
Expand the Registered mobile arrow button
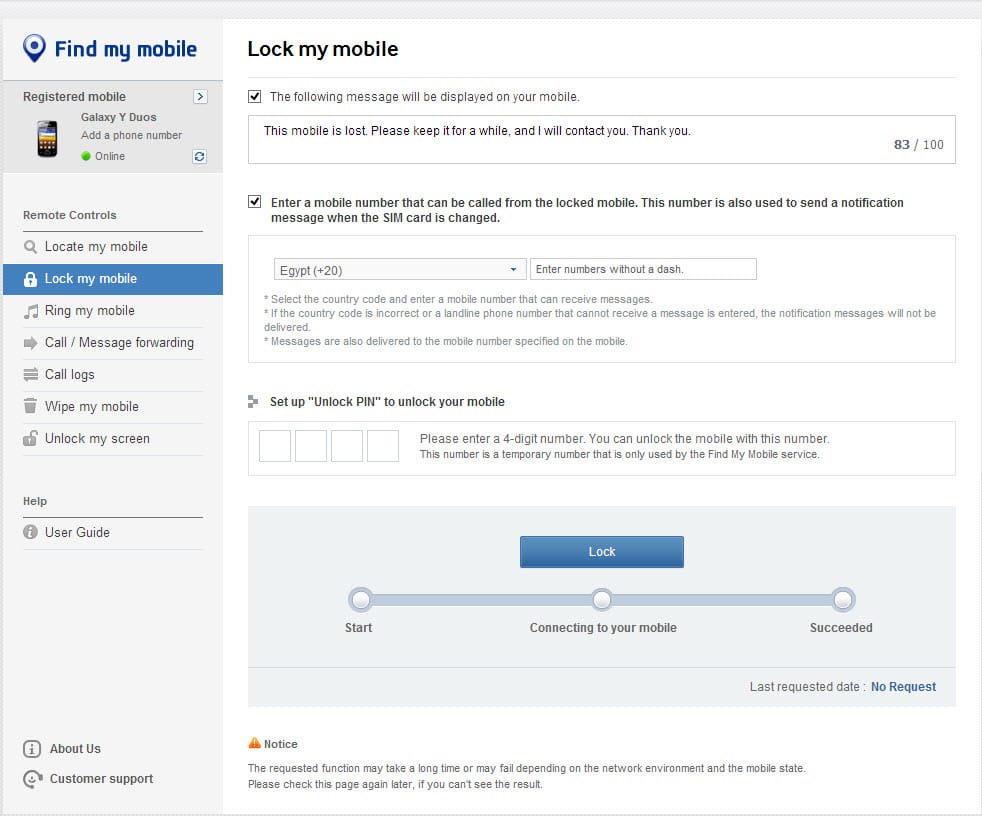tap(200, 97)
